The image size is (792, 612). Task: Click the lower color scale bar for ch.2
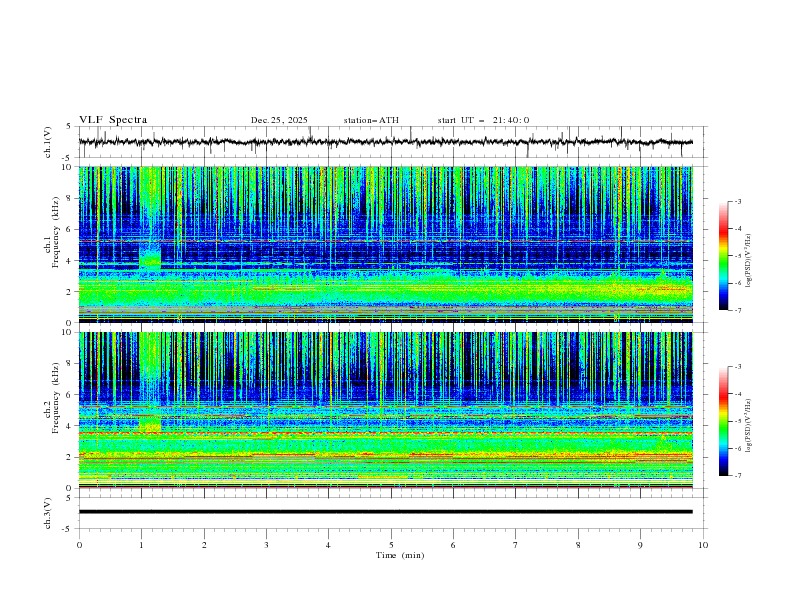pos(724,421)
